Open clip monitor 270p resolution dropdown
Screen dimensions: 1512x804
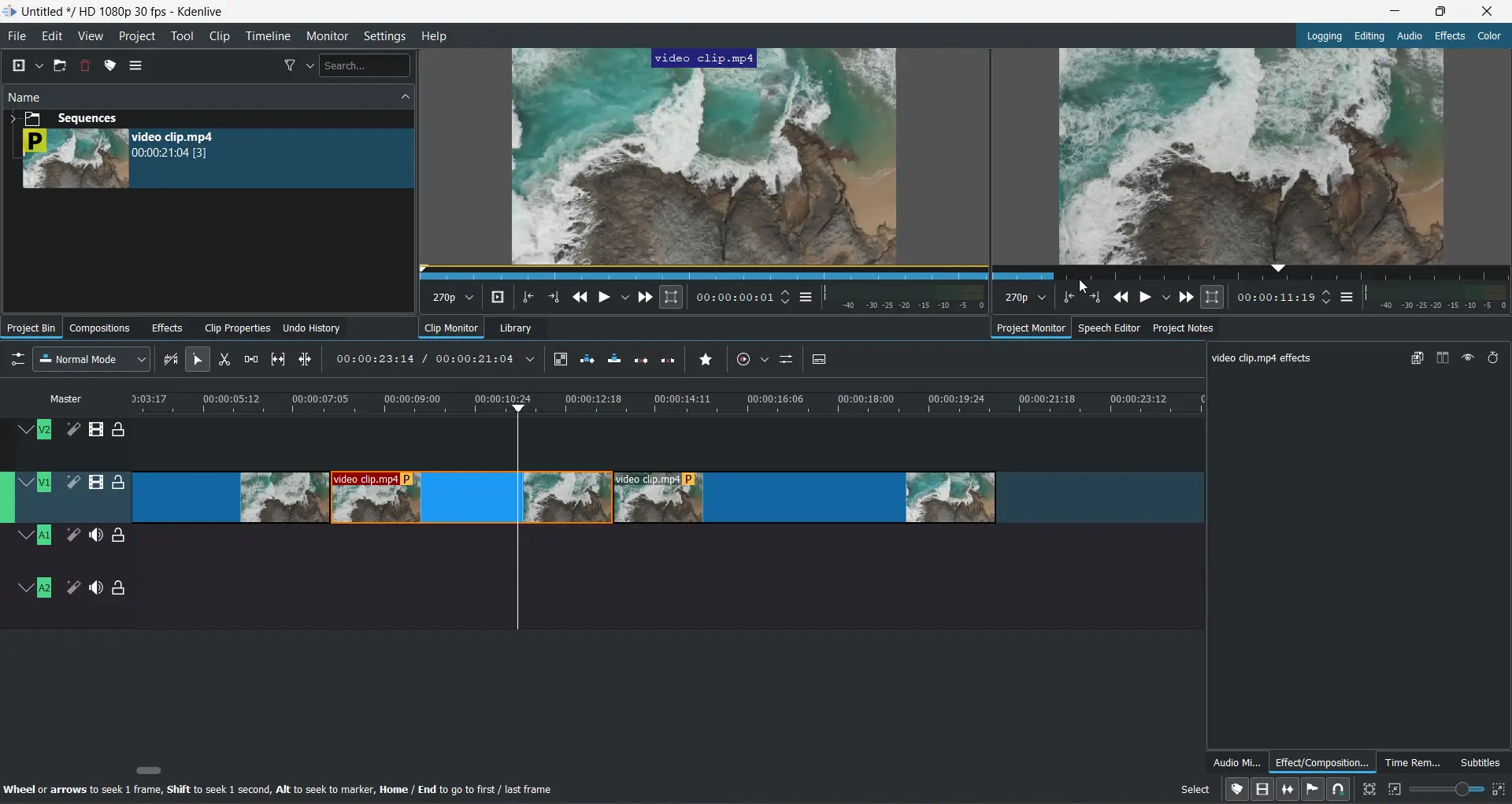tap(453, 298)
